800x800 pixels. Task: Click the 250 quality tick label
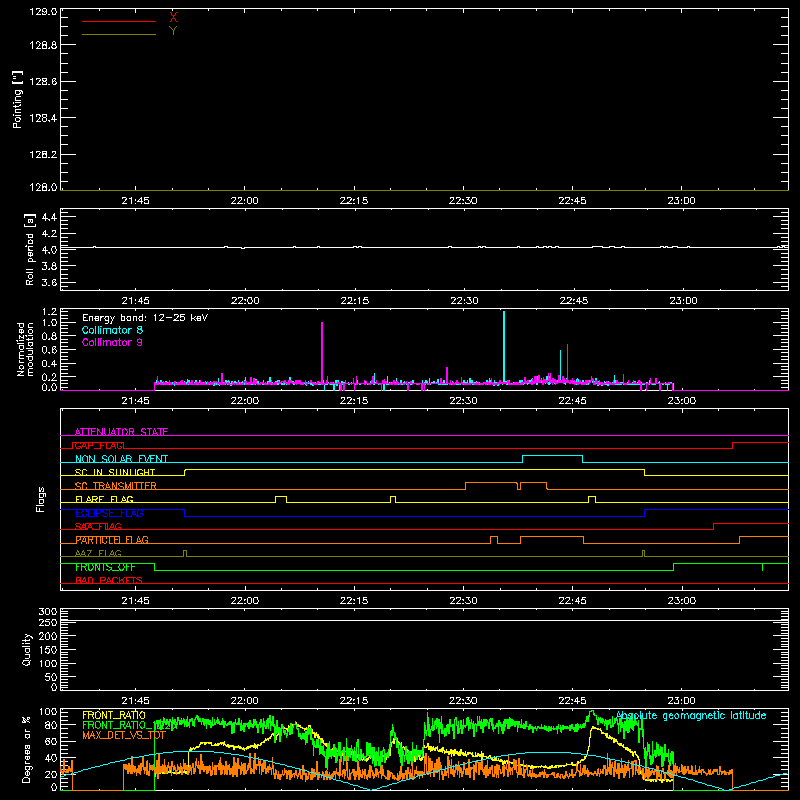tap(48, 623)
